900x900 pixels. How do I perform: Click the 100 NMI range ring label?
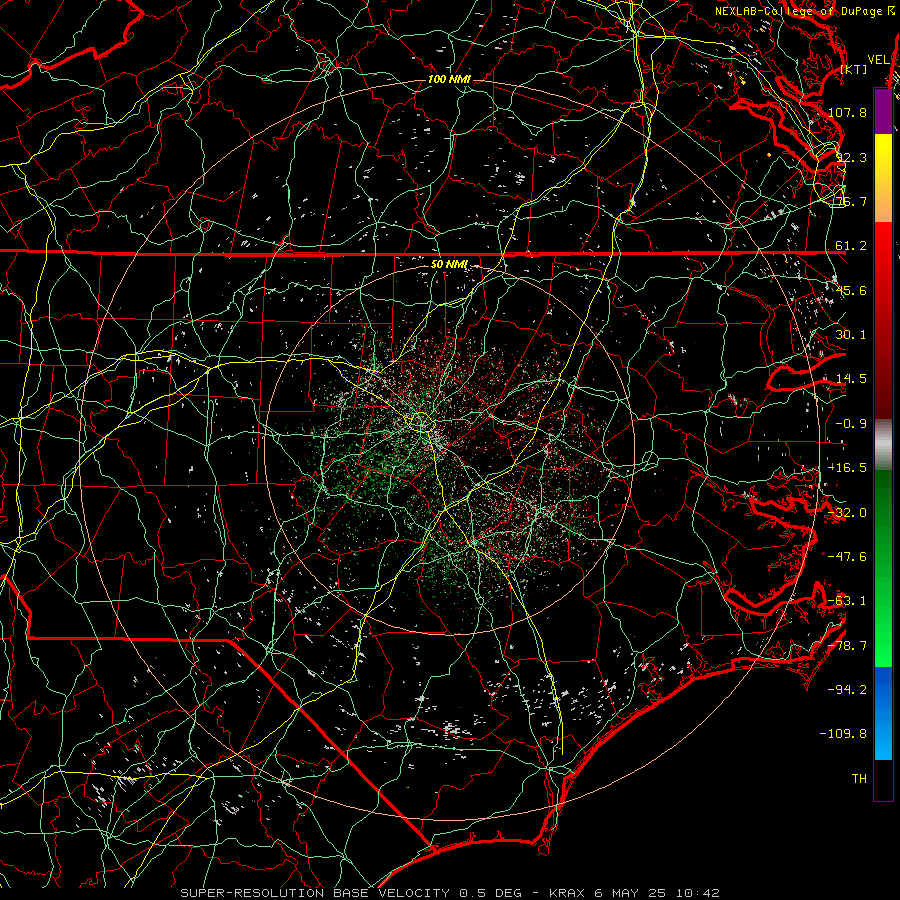pyautogui.click(x=449, y=79)
